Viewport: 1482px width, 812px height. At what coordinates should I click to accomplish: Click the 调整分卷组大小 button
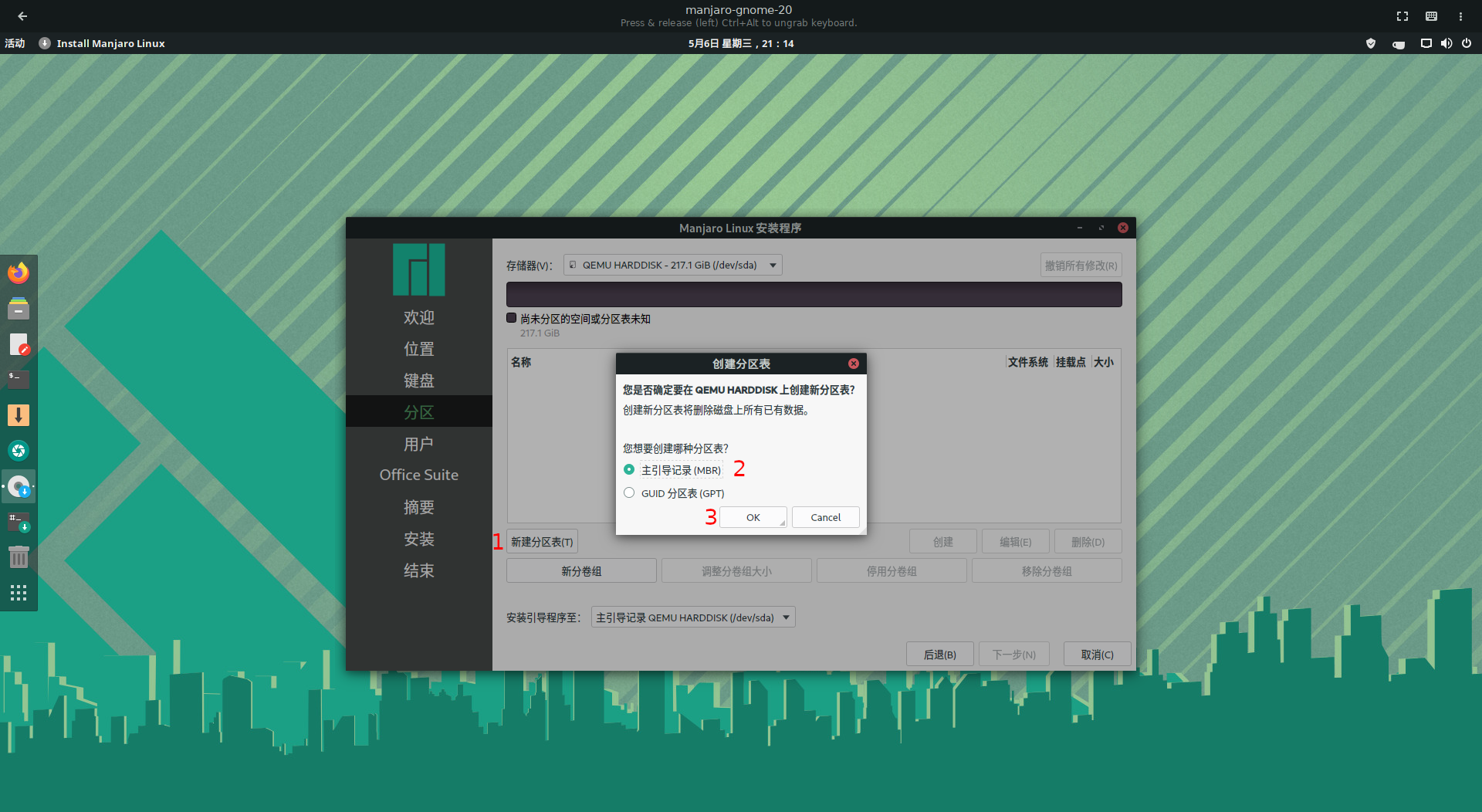coord(736,571)
